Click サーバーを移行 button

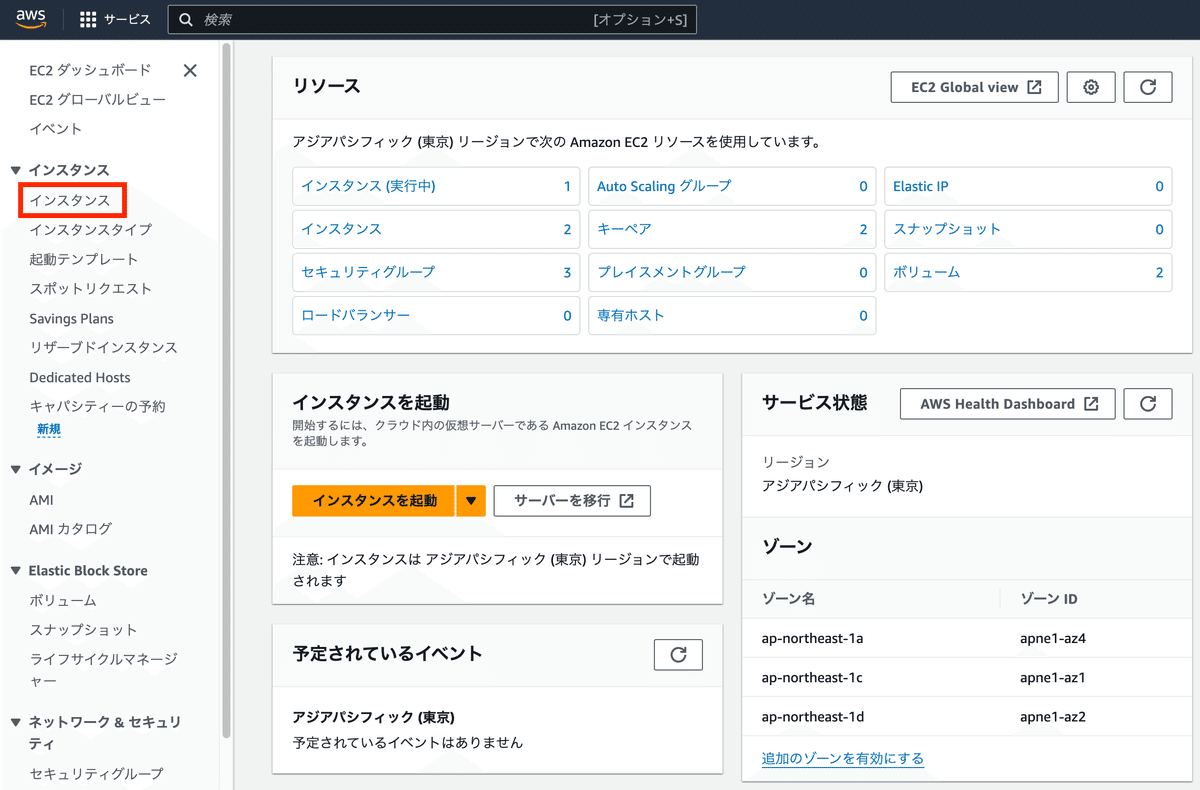pyautogui.click(x=572, y=501)
